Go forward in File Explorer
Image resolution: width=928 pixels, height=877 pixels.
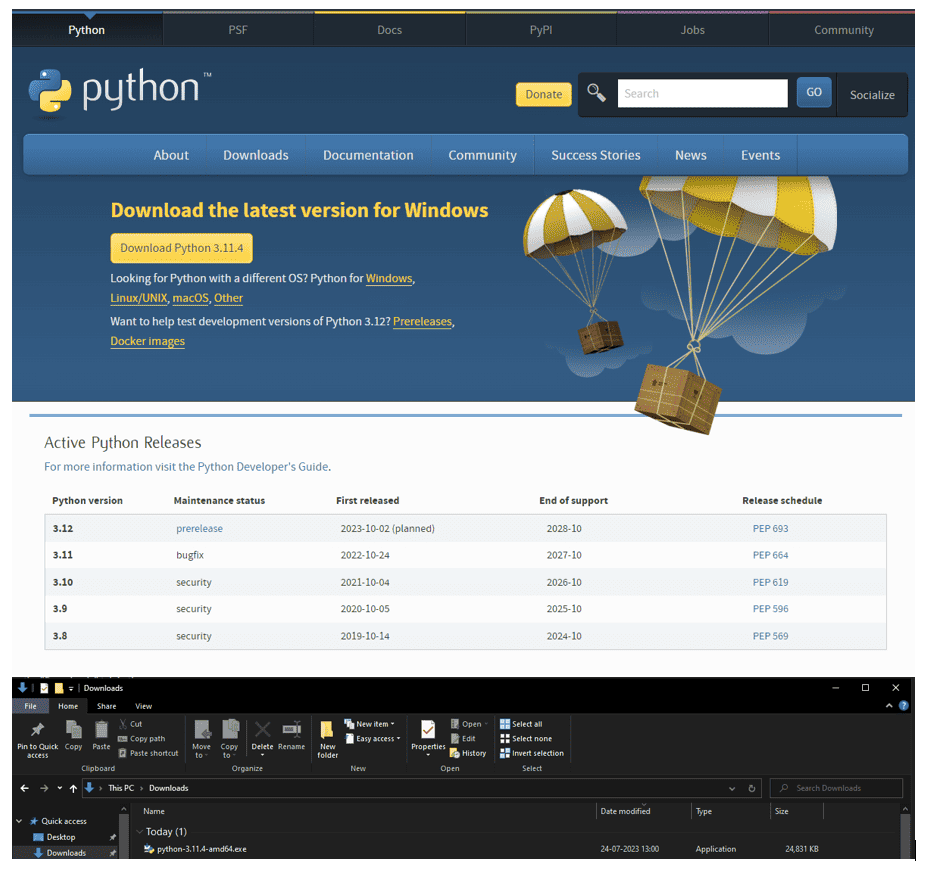pos(44,788)
